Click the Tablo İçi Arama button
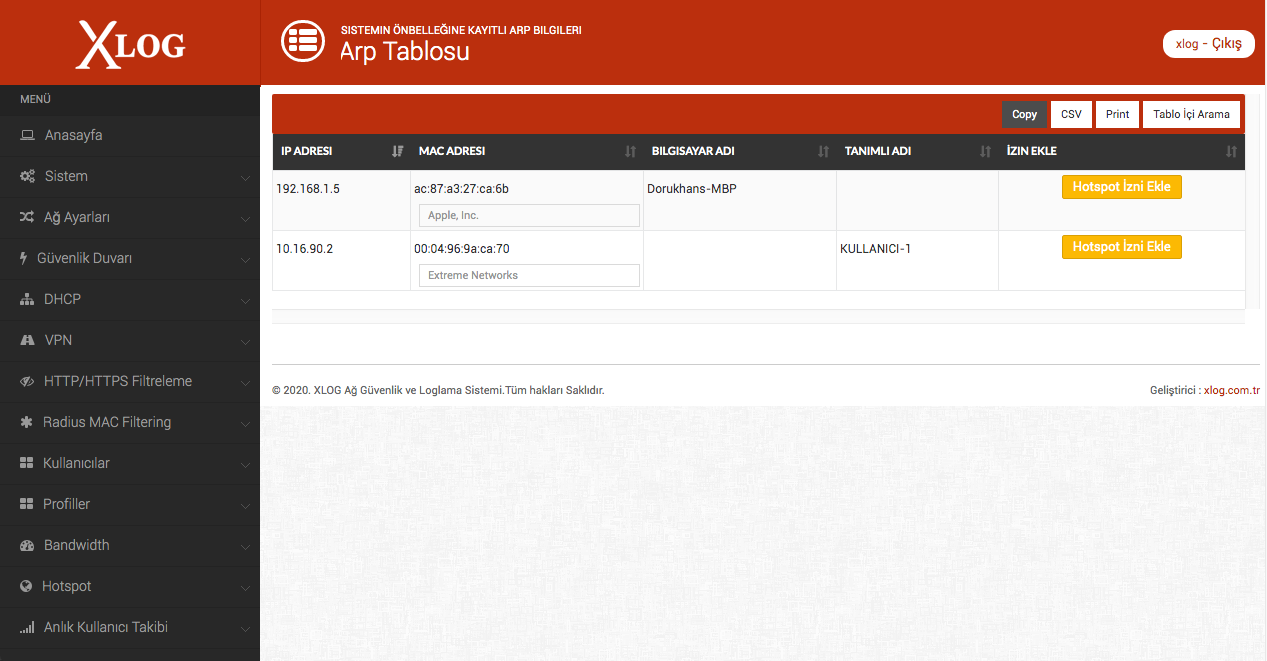 point(1191,114)
